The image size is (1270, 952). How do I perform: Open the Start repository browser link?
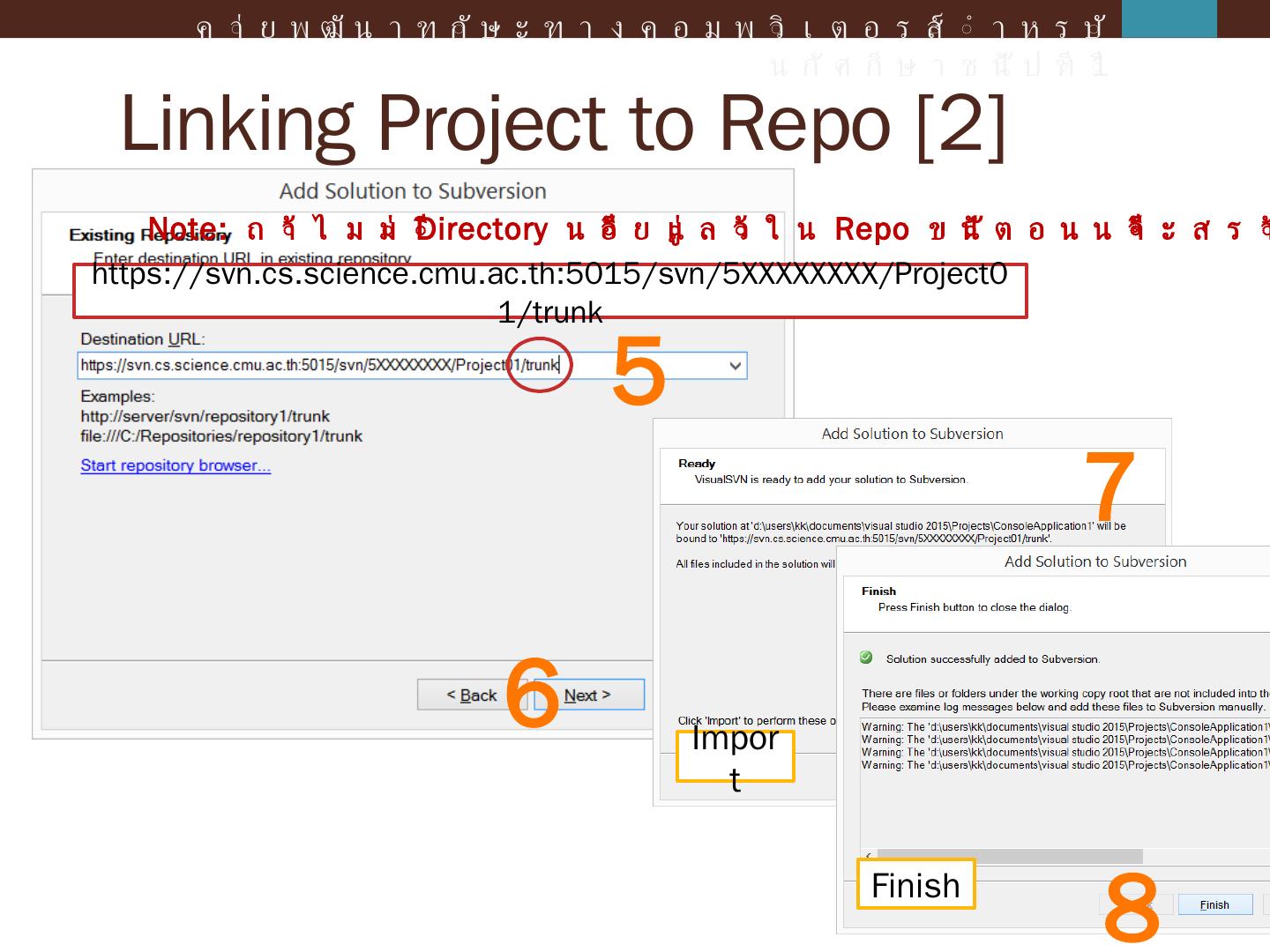[x=176, y=465]
